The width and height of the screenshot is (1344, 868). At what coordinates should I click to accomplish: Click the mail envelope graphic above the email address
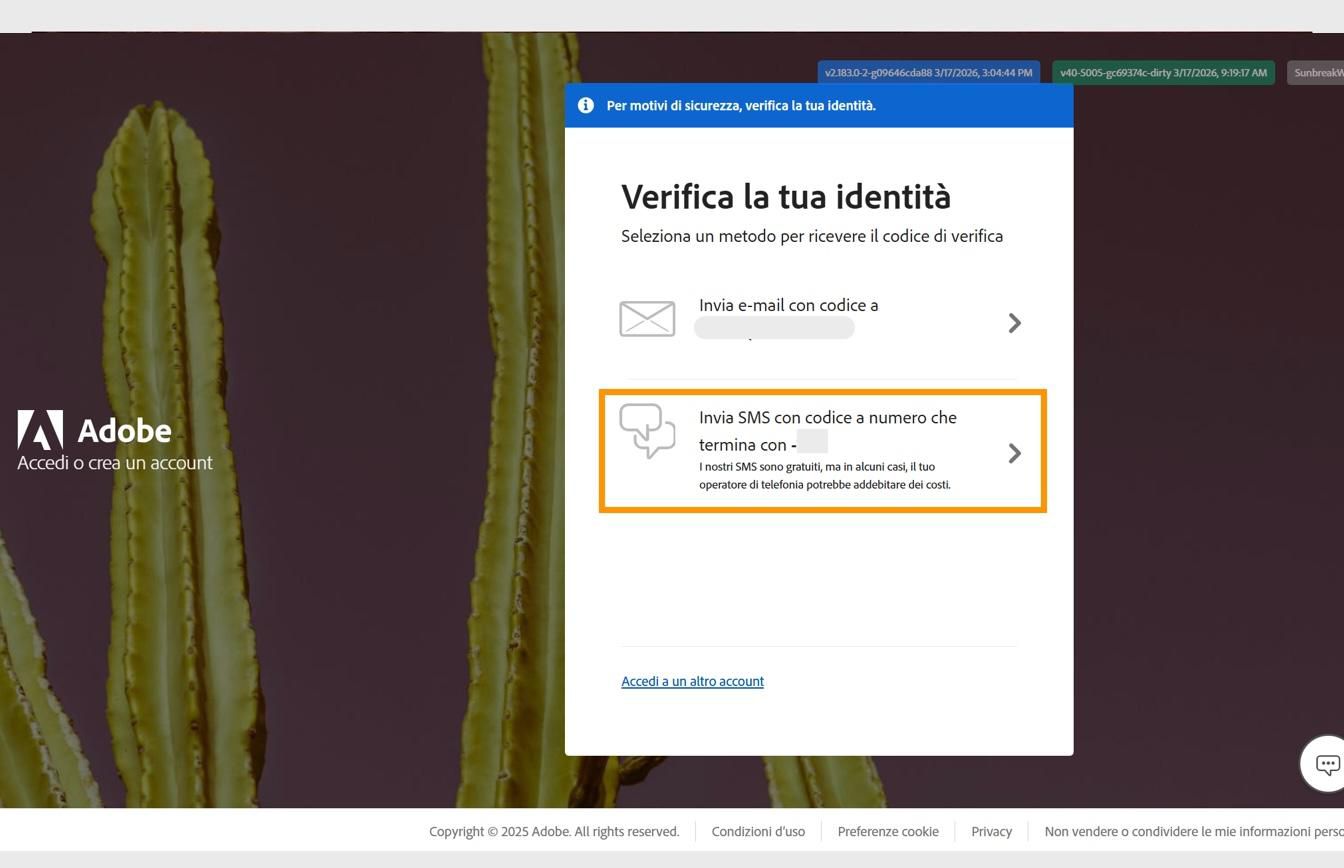click(x=647, y=318)
